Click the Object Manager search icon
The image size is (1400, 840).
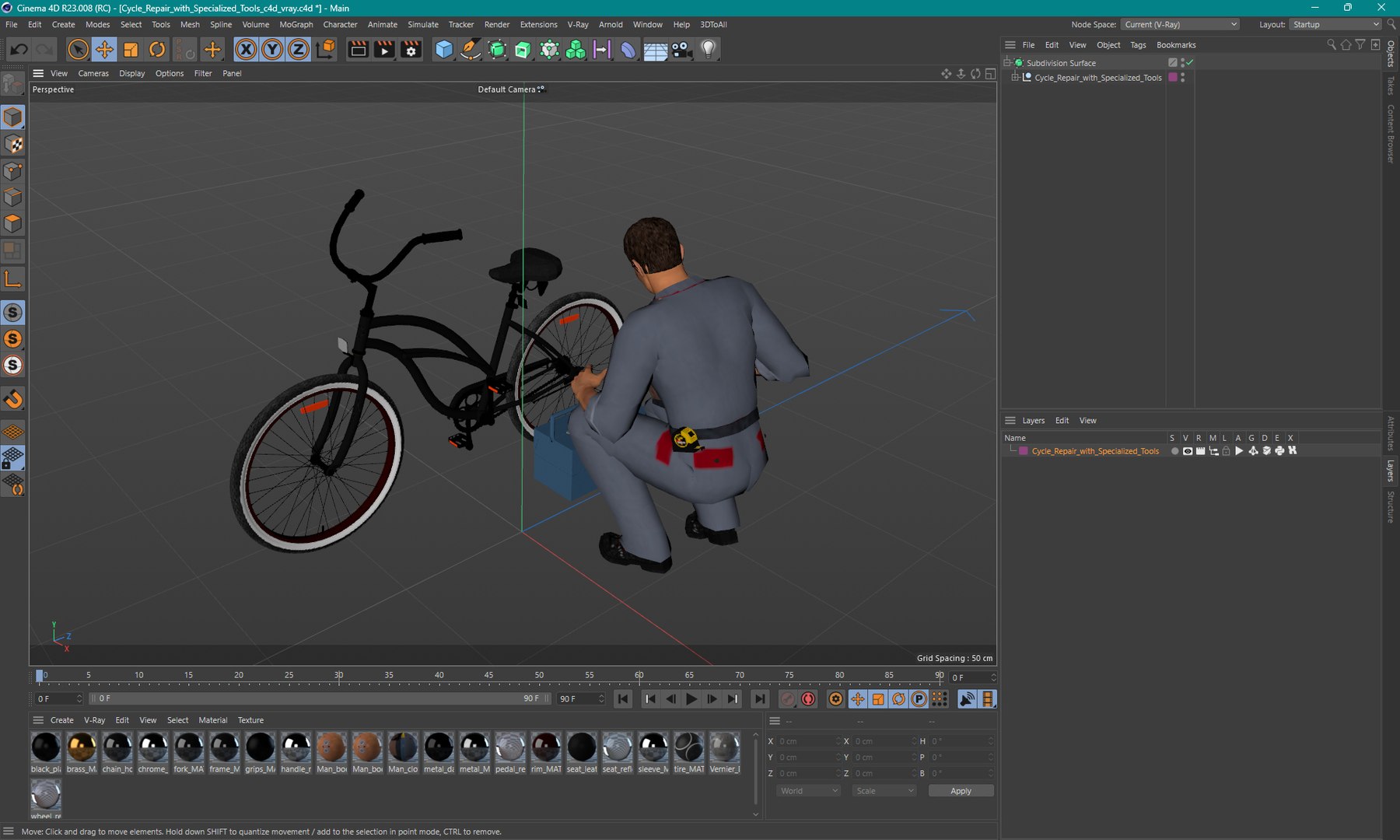[1332, 44]
